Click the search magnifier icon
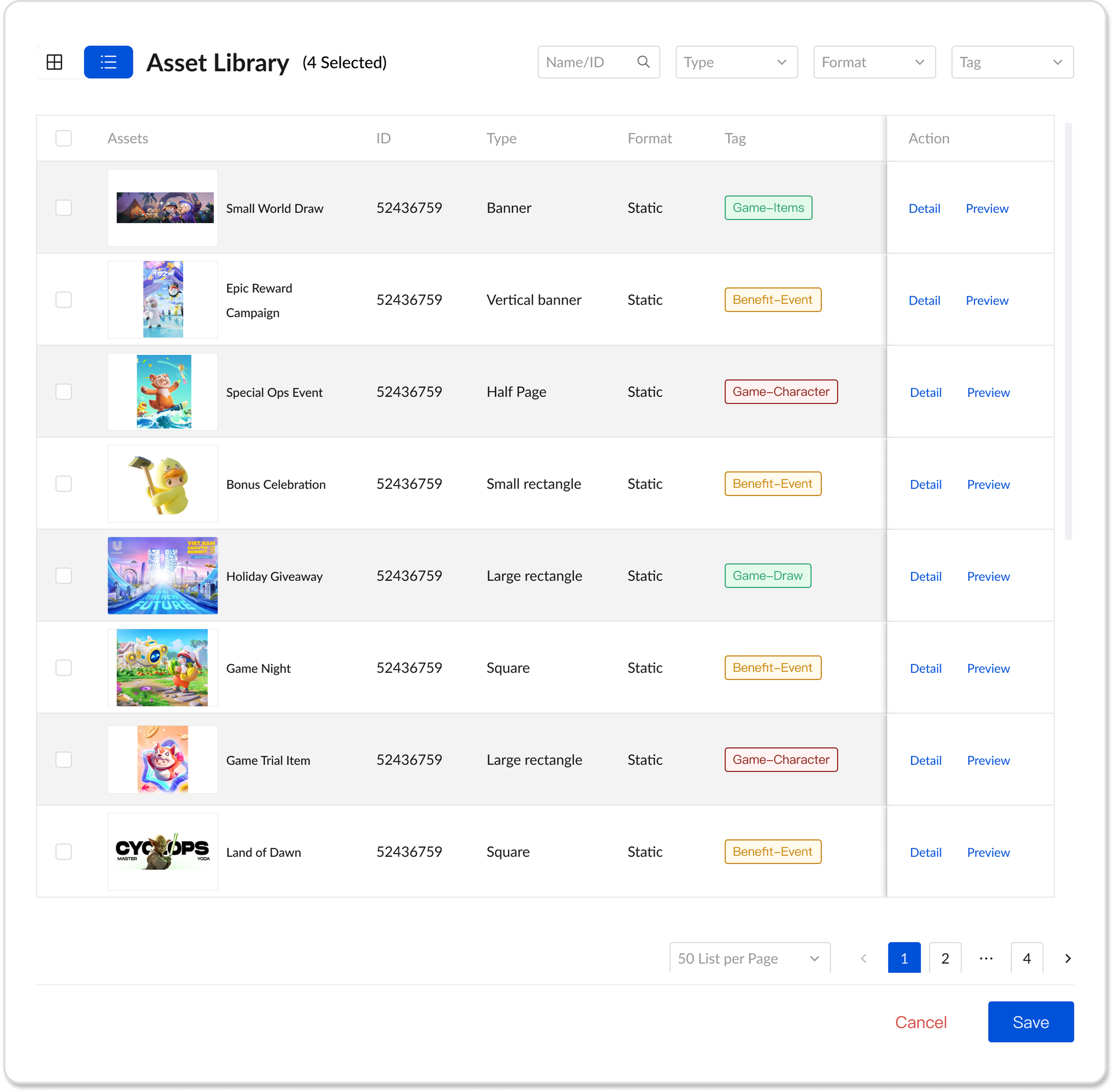The height and width of the screenshot is (1092, 1112). tap(643, 62)
